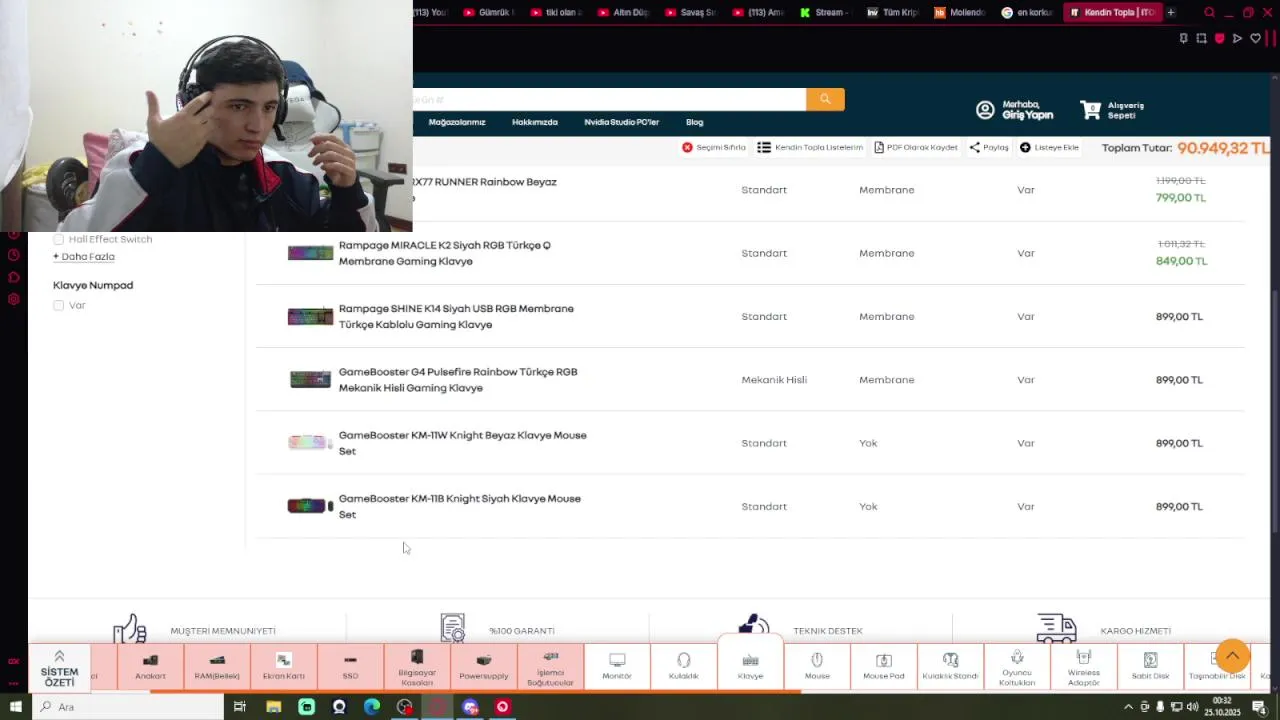Screen dimensions: 1280x720
Task: Click the Rampage SHINE K14 keyboard thumbnail
Action: (x=310, y=316)
